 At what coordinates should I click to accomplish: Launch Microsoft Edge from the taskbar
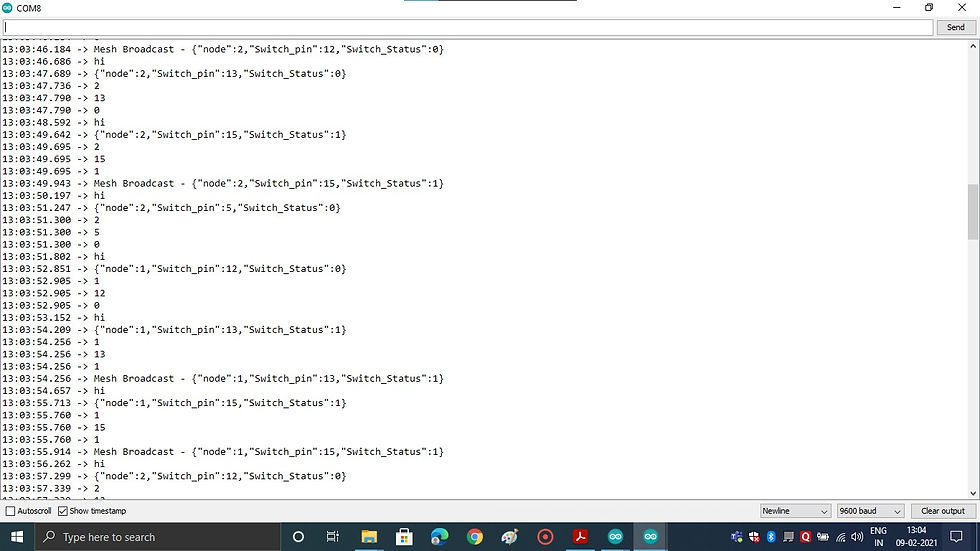click(439, 537)
